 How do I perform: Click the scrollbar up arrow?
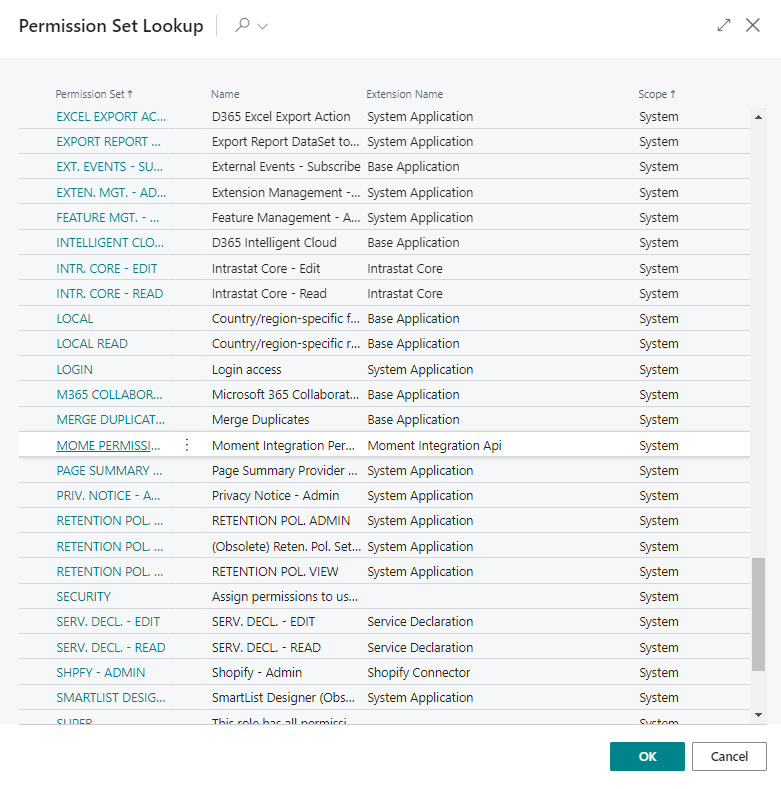tap(758, 116)
